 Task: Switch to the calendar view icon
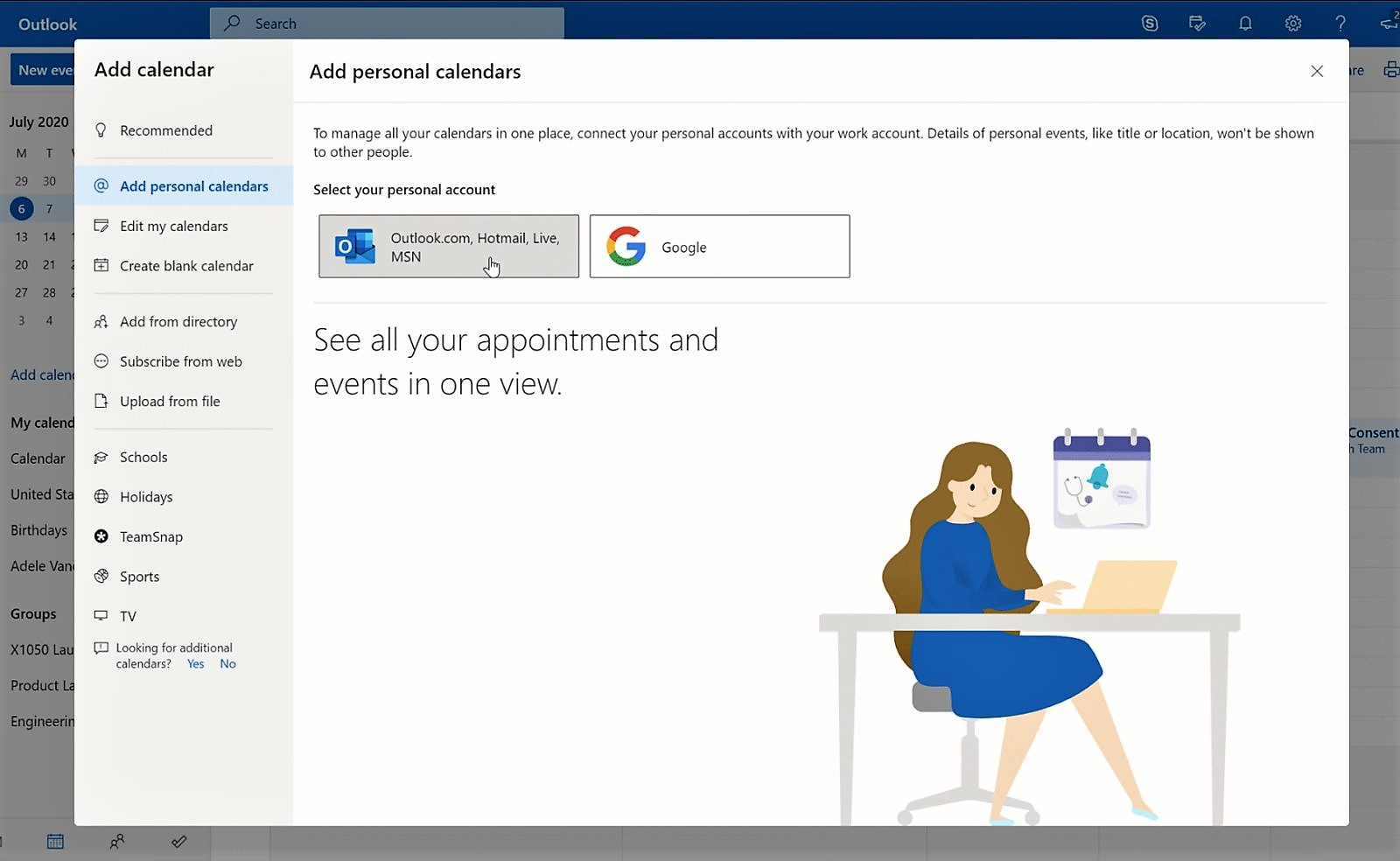pos(55,842)
